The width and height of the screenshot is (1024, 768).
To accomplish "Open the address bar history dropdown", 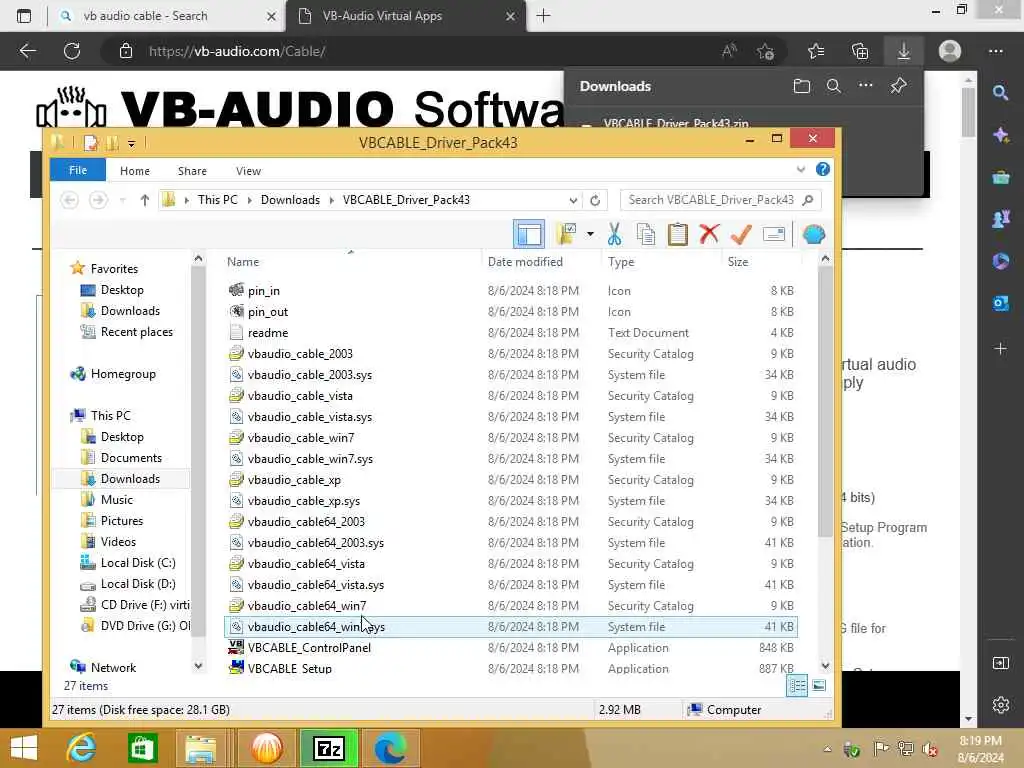I will click(573, 200).
